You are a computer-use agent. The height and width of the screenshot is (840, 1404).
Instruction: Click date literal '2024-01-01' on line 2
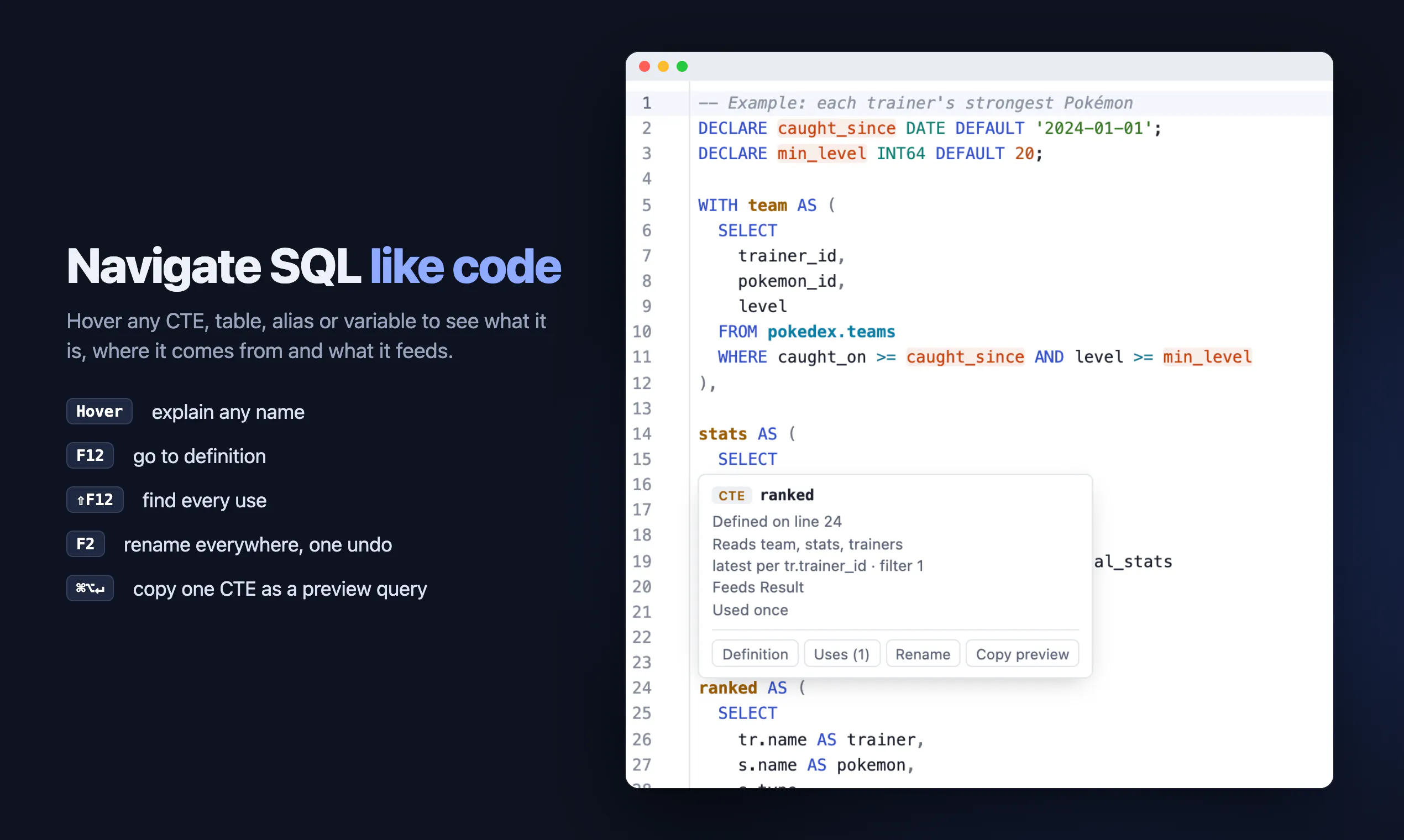[x=1093, y=129]
